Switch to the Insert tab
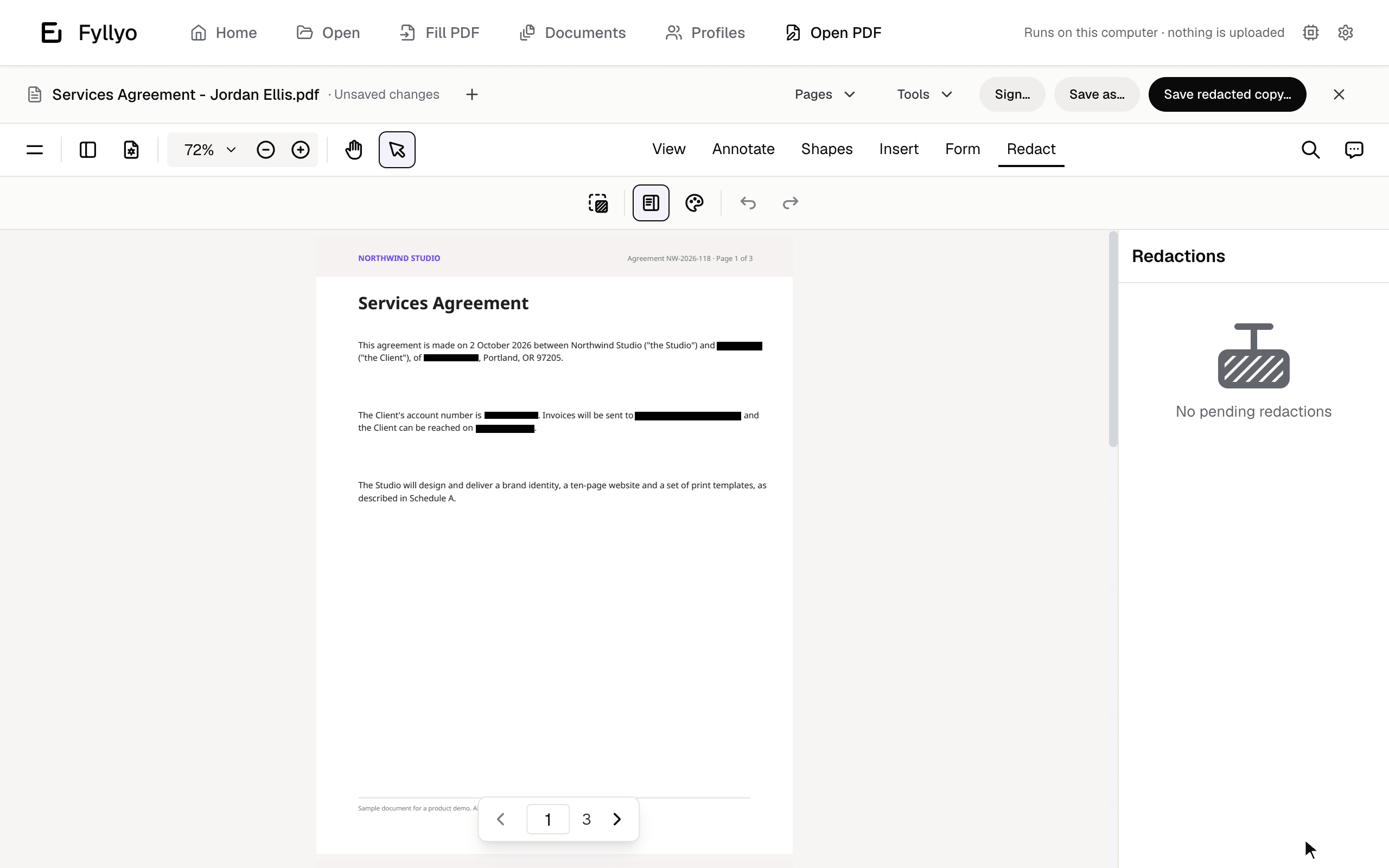Screen dimensions: 1389x868 tap(899, 149)
